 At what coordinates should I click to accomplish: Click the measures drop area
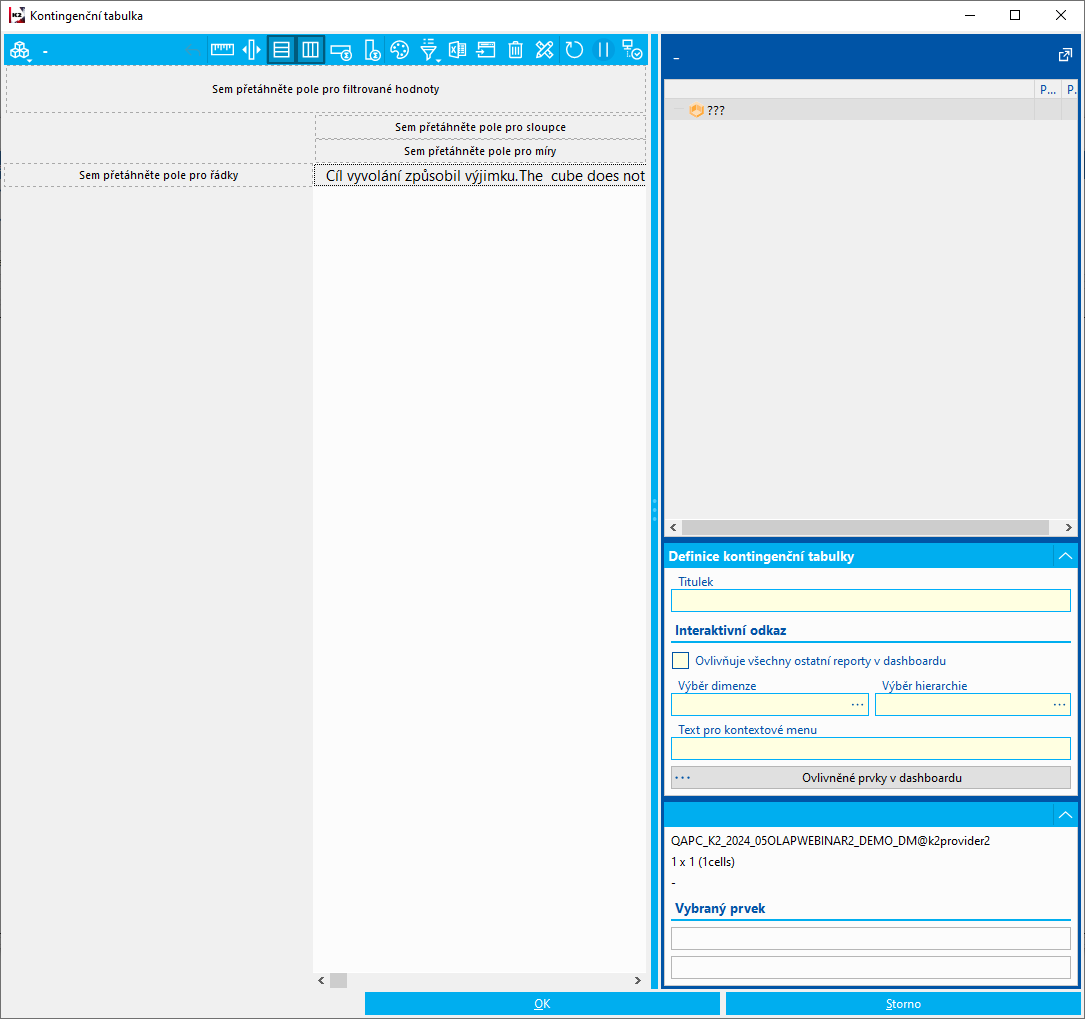pyautogui.click(x=480, y=151)
